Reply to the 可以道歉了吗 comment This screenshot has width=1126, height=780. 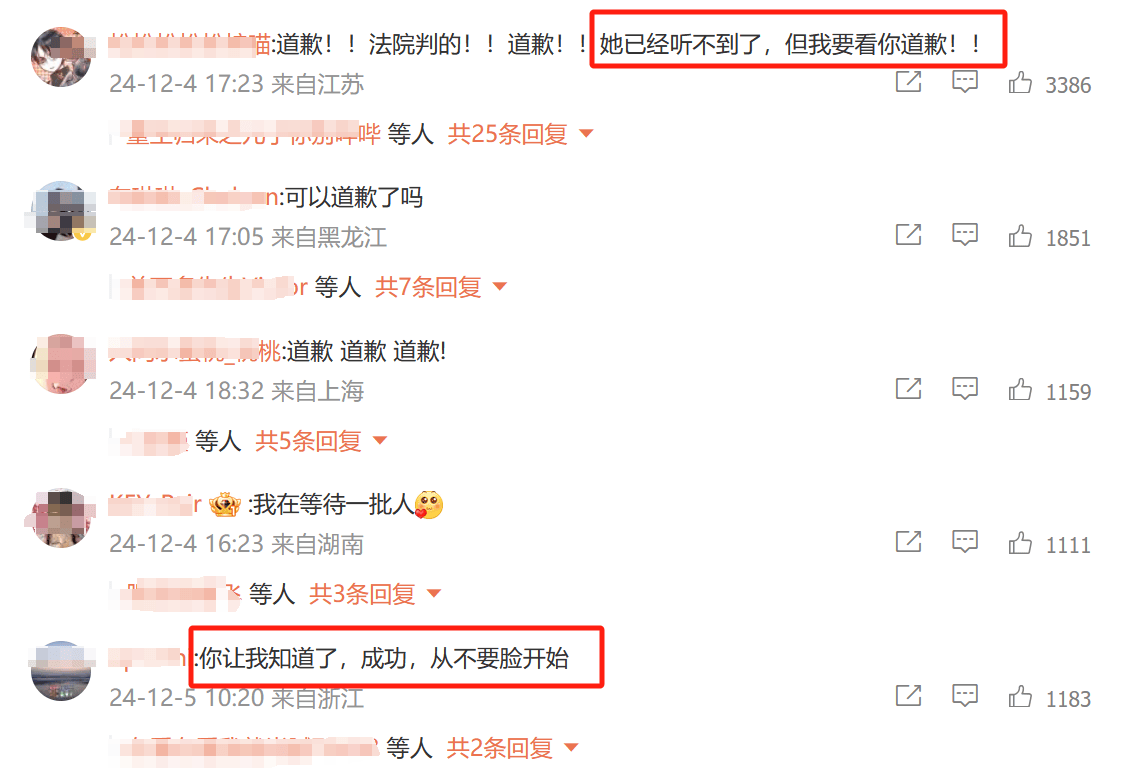tap(964, 235)
